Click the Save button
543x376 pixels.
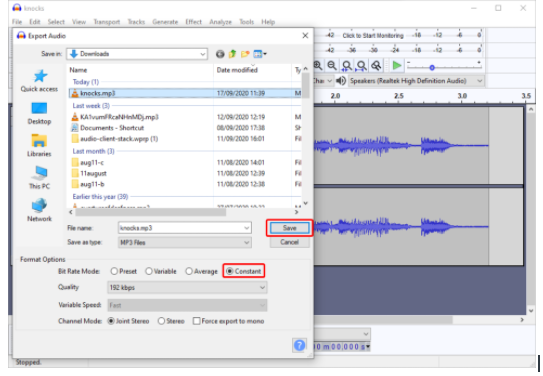pos(290,228)
